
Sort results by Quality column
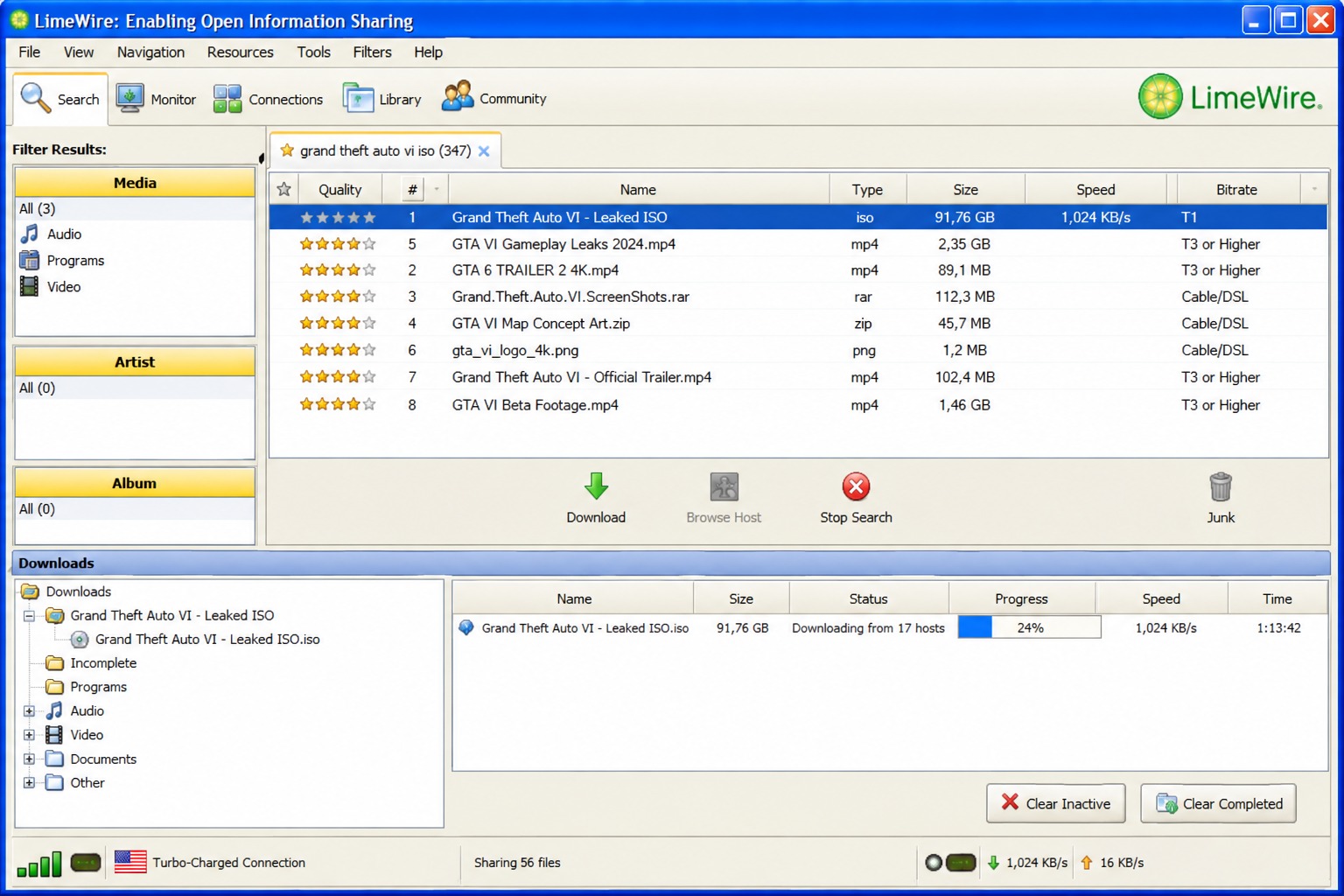coord(340,189)
